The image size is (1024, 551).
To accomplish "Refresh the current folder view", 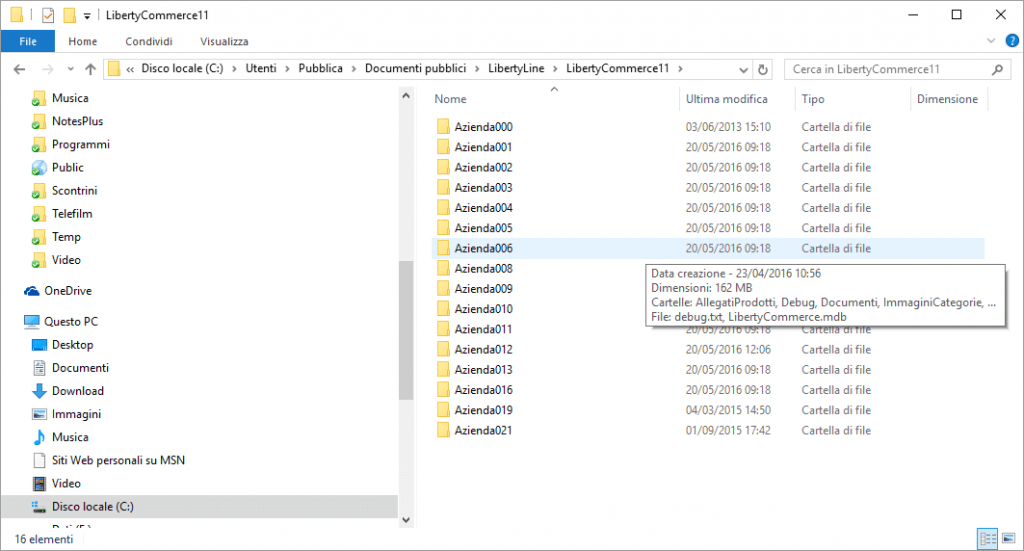I will click(x=762, y=69).
